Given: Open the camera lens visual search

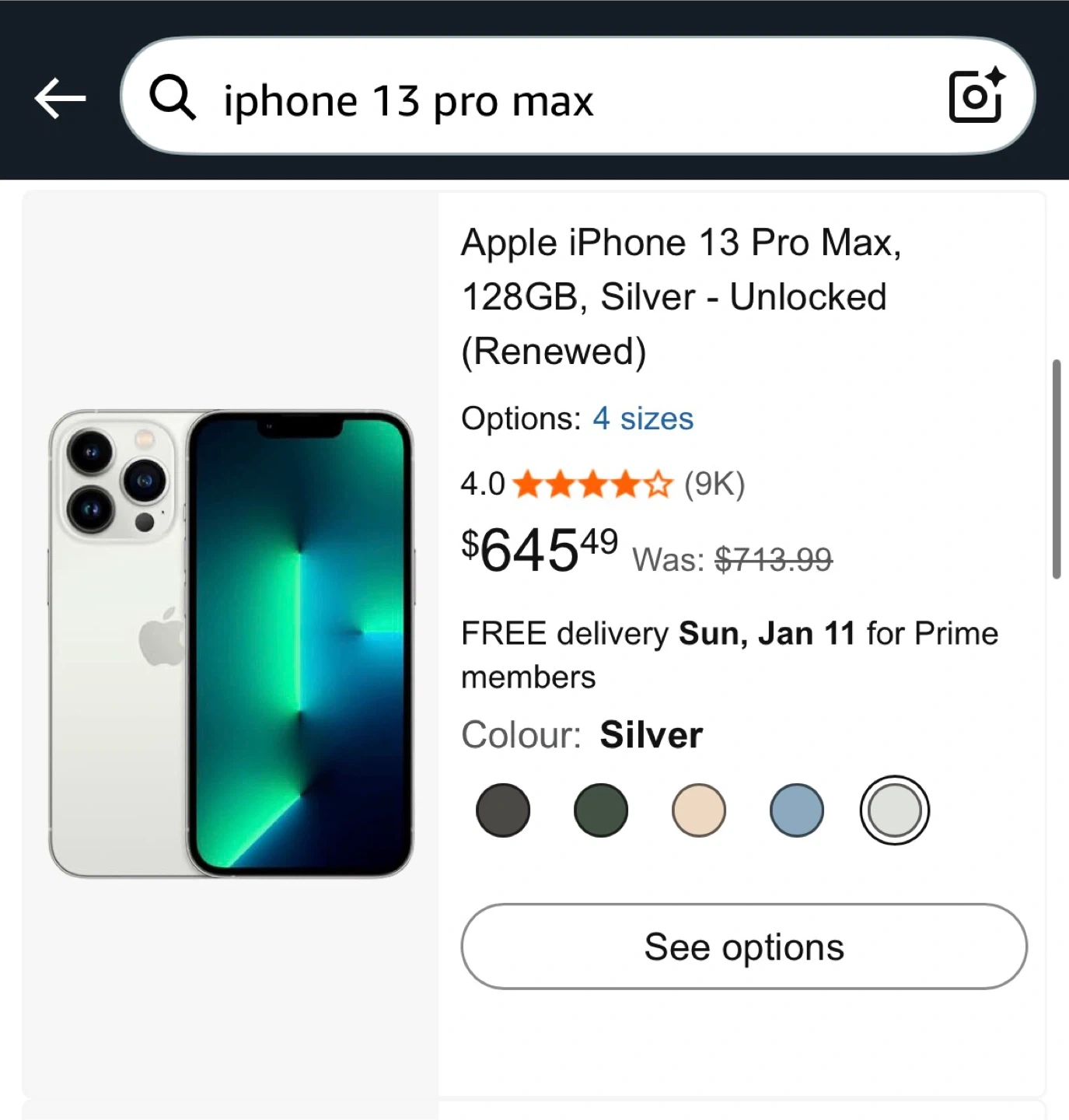Looking at the screenshot, I should (976, 96).
